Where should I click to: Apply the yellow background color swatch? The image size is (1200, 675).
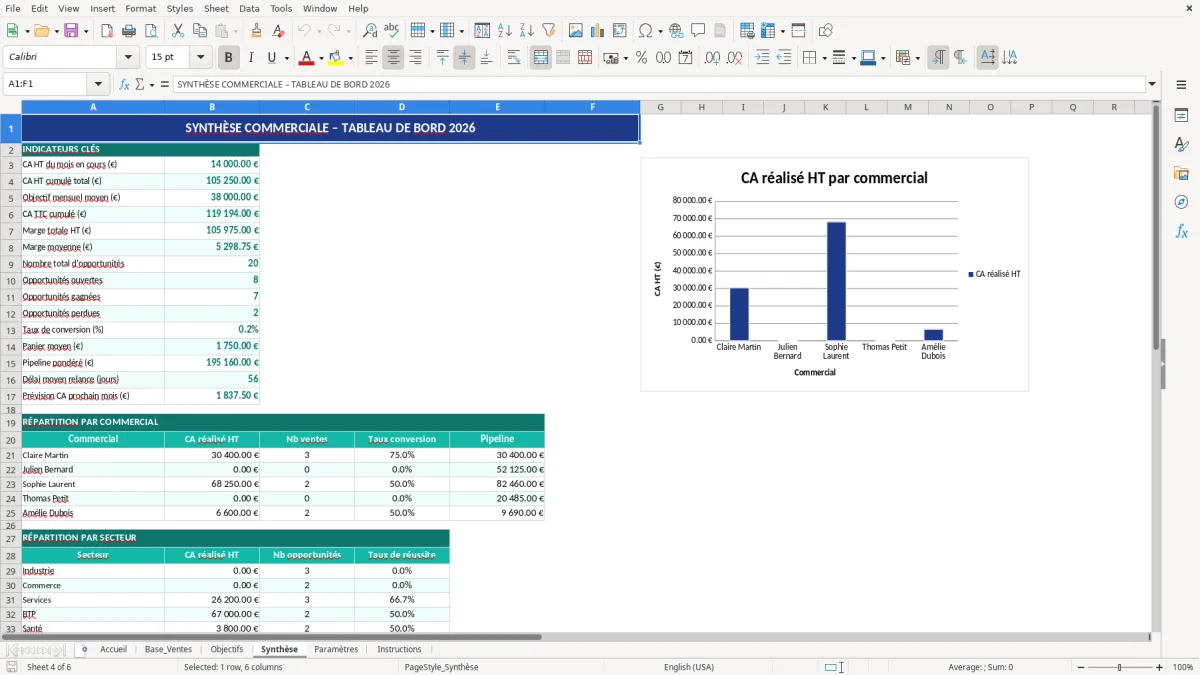pos(336,58)
